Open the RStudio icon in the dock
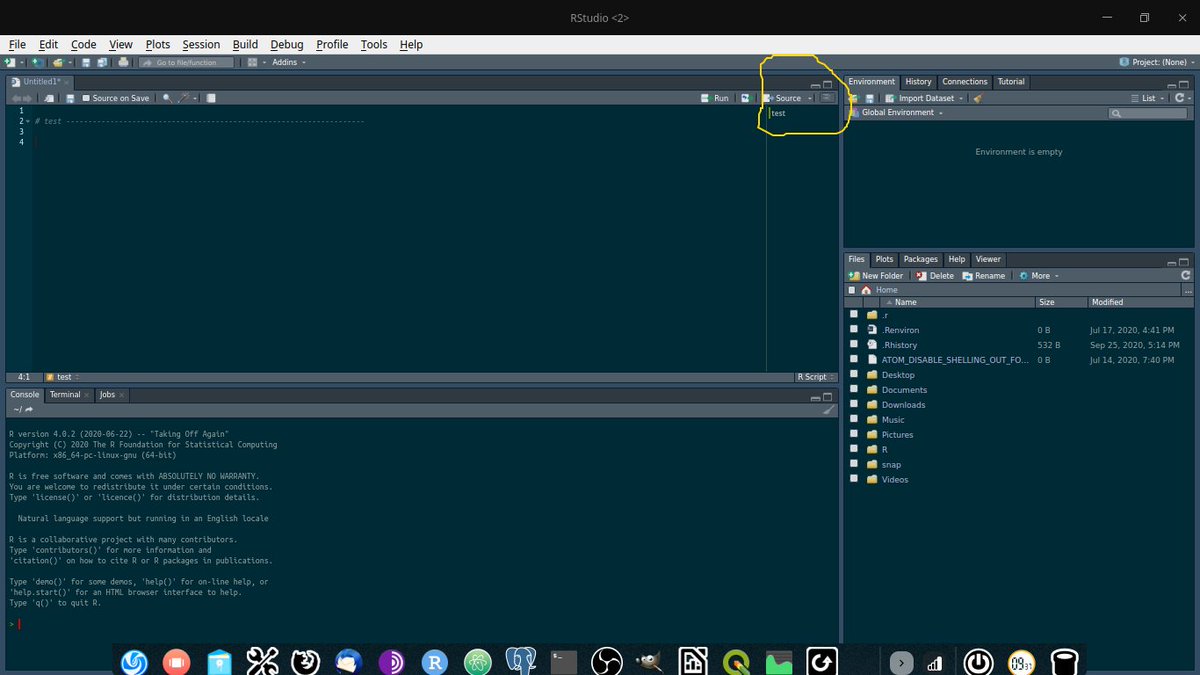The width and height of the screenshot is (1200, 675). (434, 661)
